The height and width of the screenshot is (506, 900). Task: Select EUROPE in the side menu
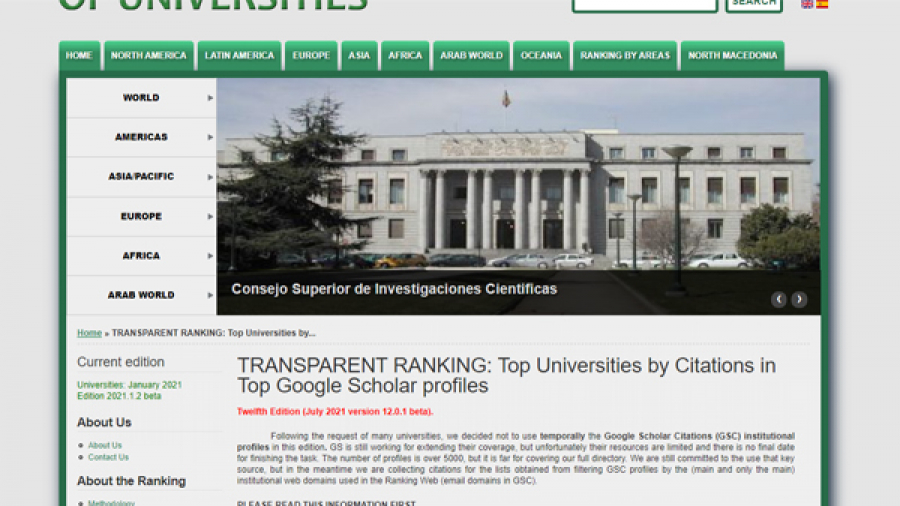click(141, 216)
